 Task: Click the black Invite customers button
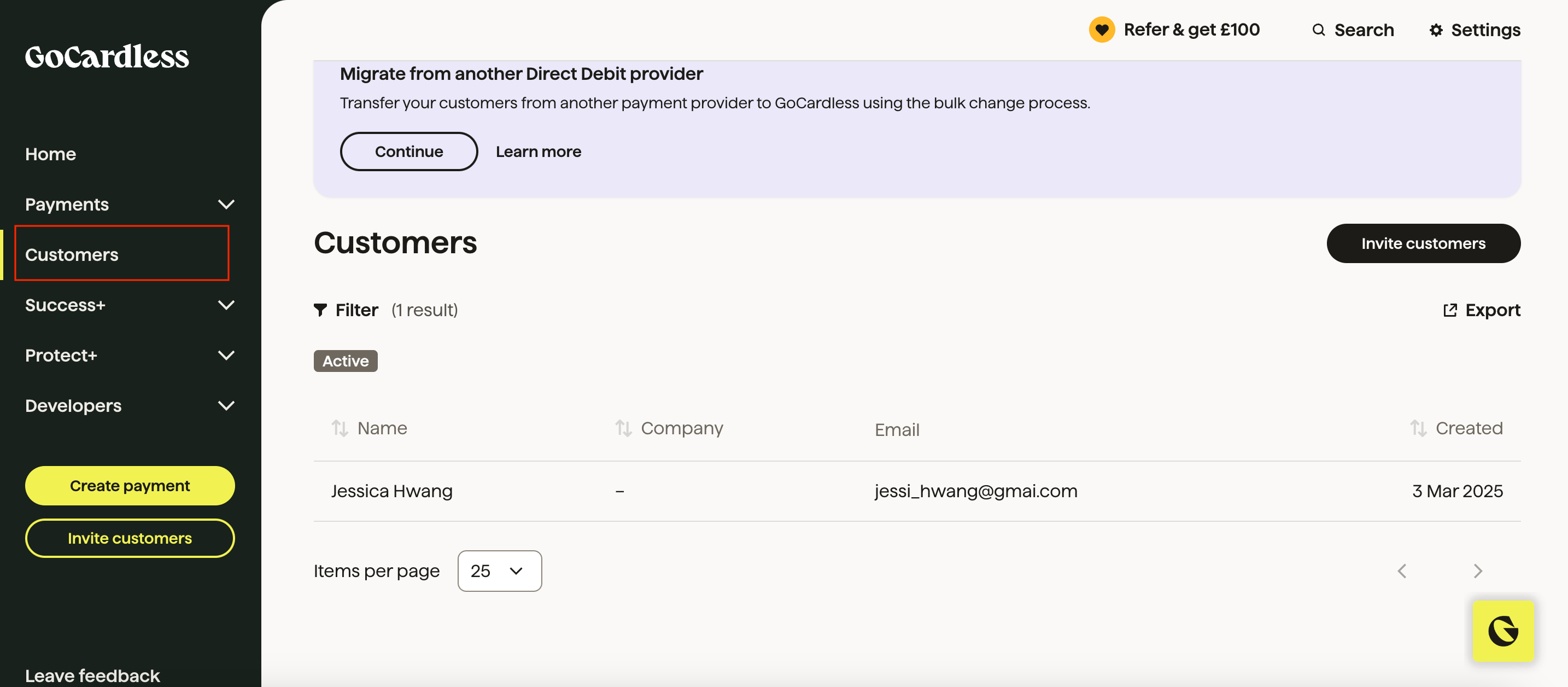(x=1423, y=243)
